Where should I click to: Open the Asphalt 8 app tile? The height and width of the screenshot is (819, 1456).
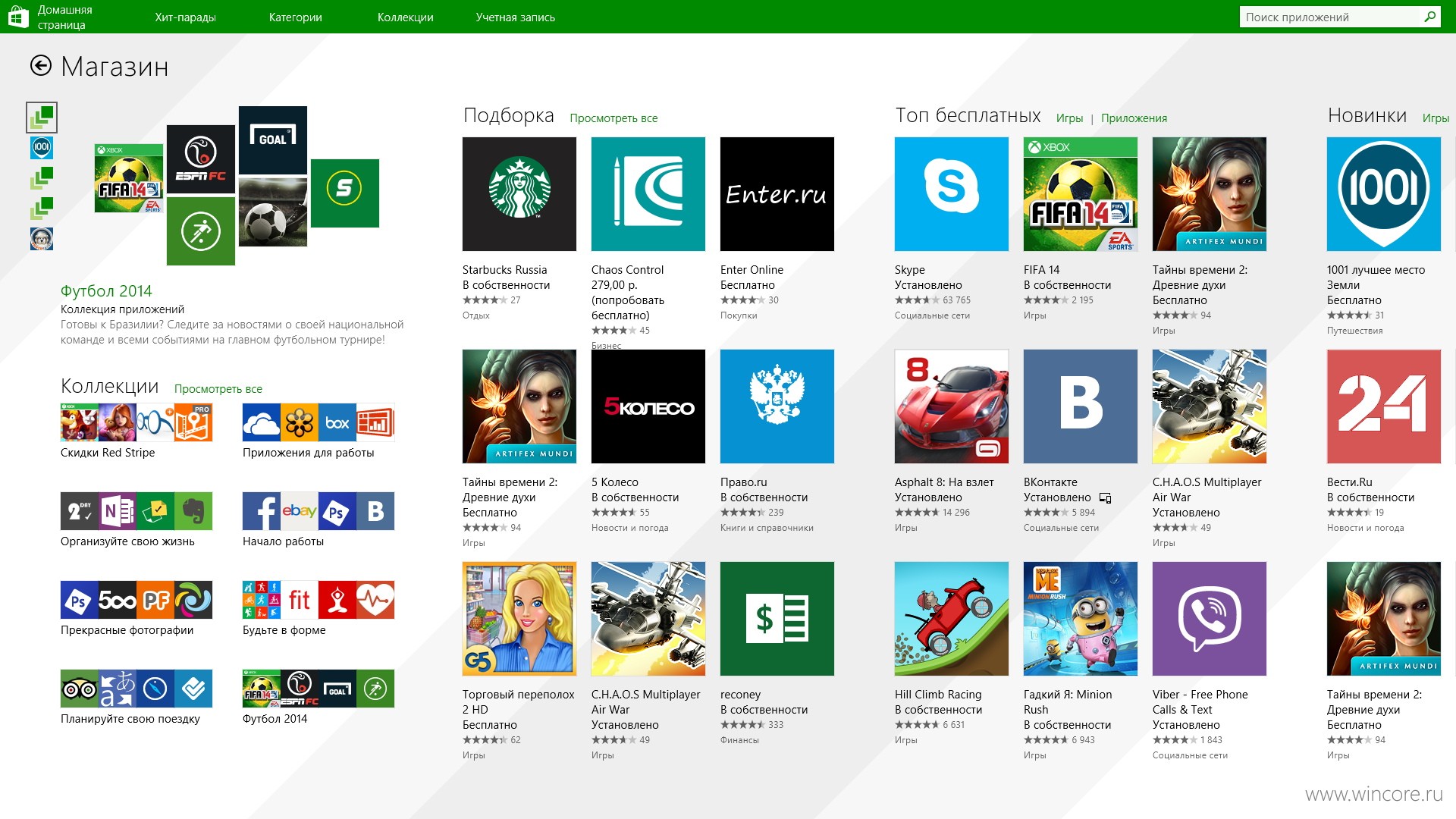(952, 406)
